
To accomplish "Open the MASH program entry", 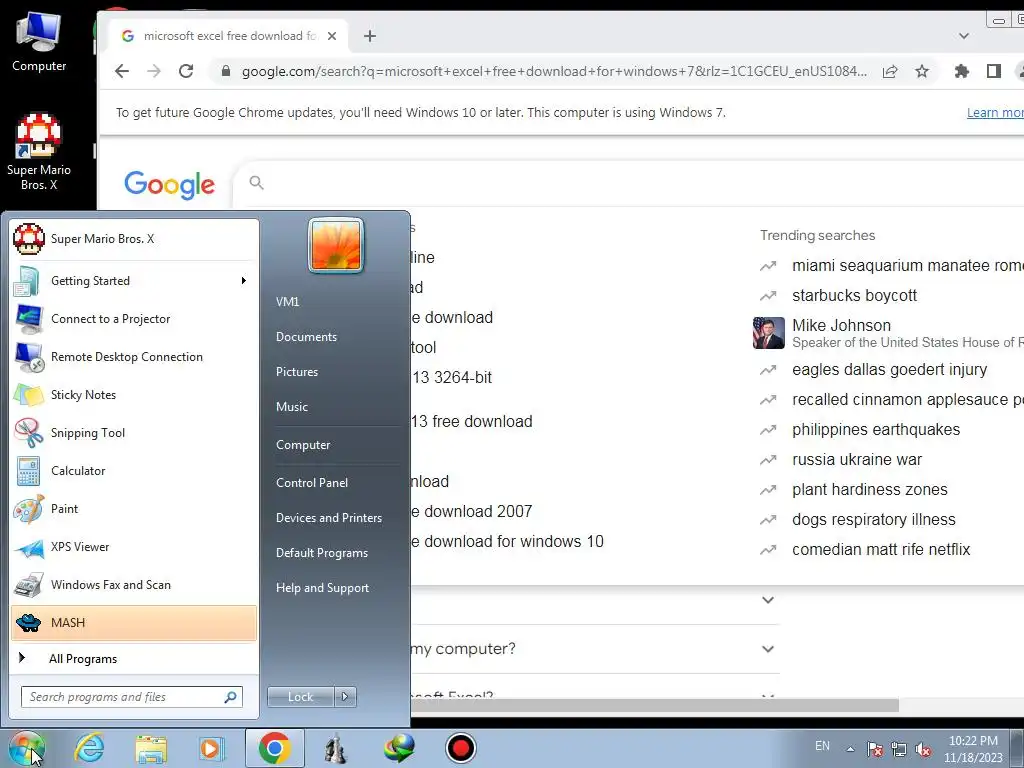I will [x=134, y=623].
